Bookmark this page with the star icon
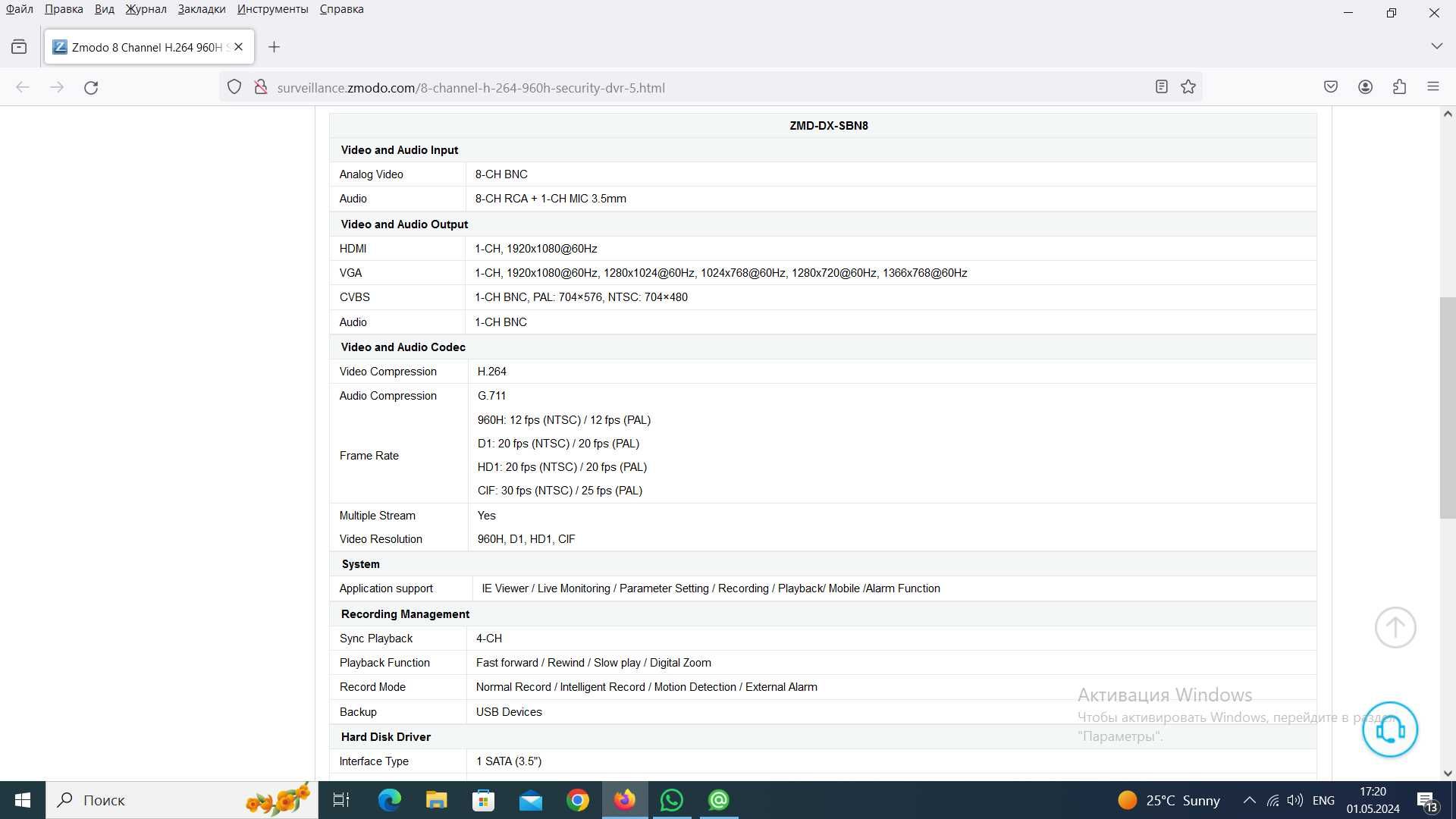Screen dimensions: 1456x819 pos(1188,87)
